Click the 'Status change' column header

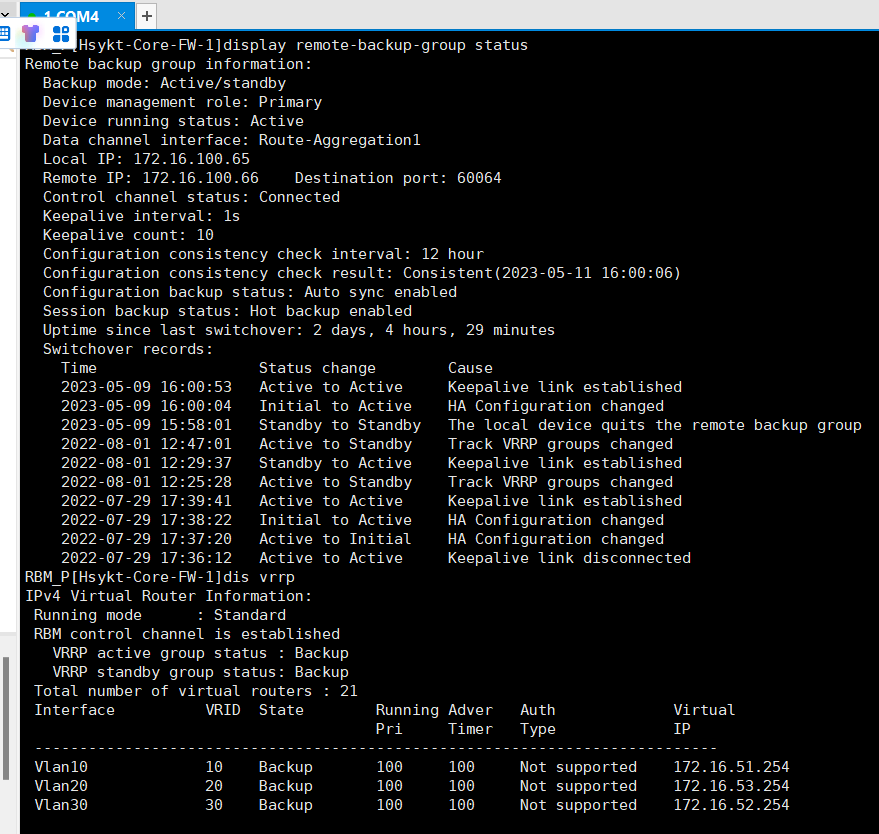pos(317,368)
